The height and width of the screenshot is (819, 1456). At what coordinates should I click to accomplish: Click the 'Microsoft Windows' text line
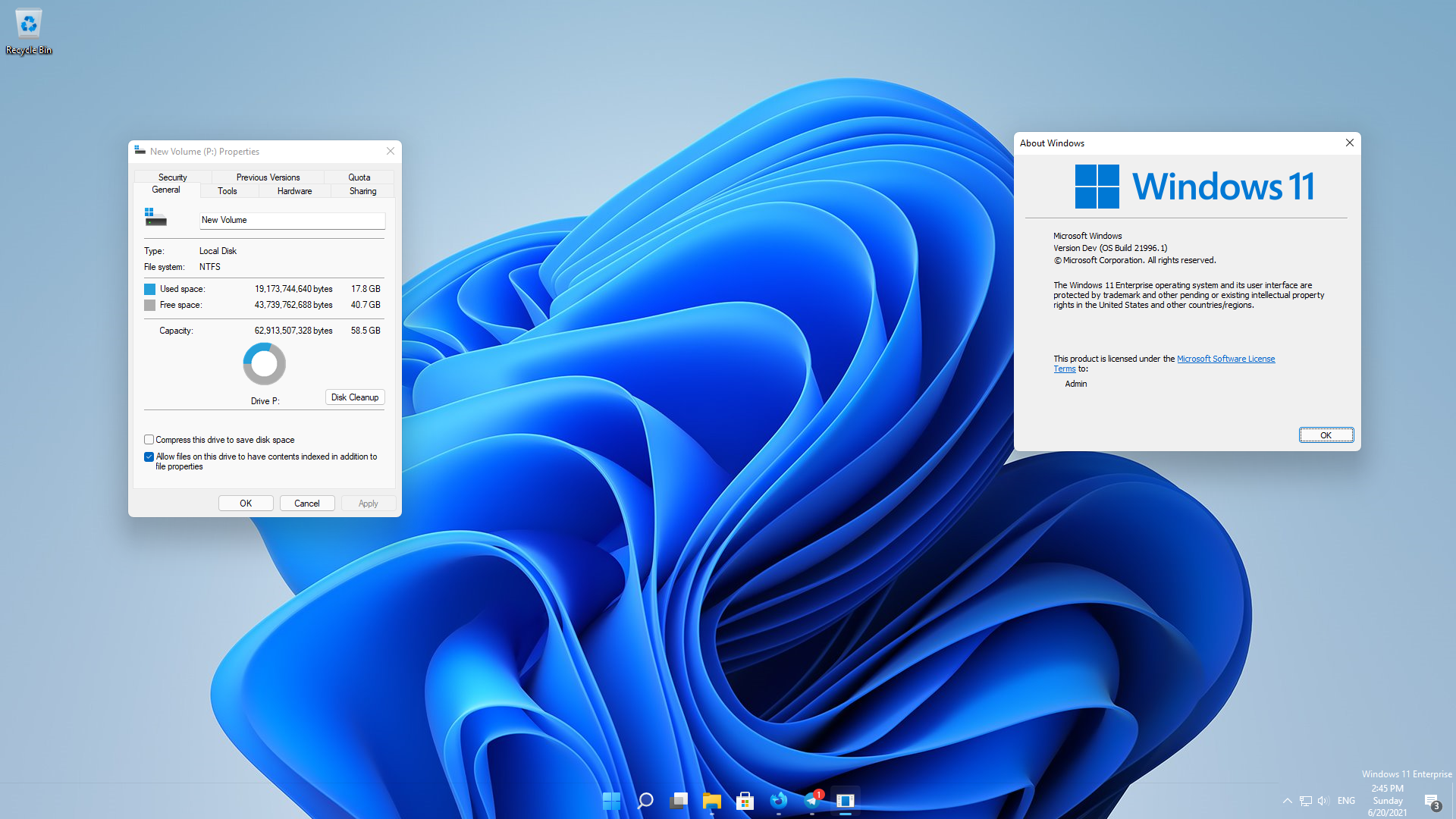(x=1087, y=236)
